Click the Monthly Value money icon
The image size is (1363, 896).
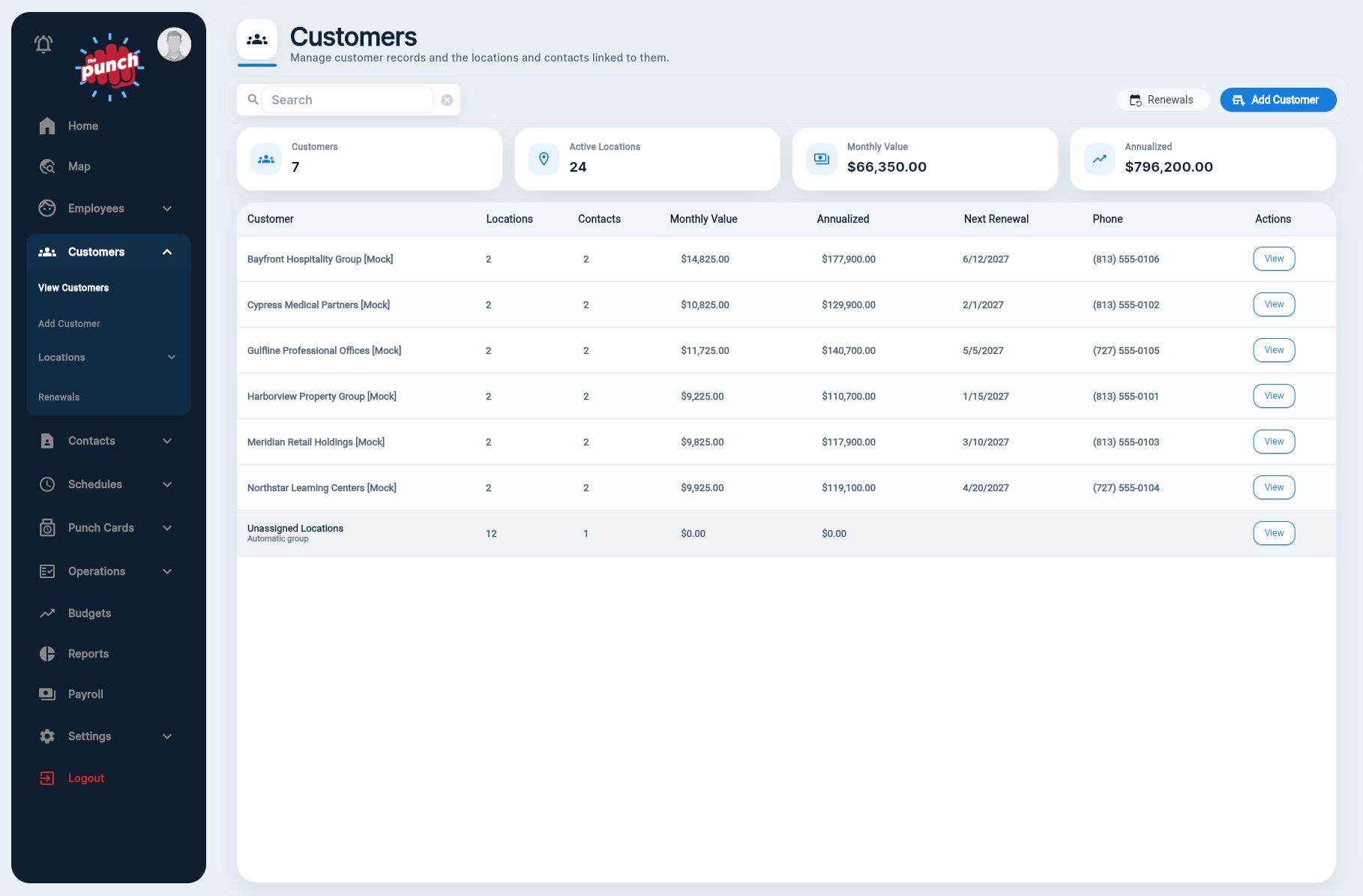point(822,159)
